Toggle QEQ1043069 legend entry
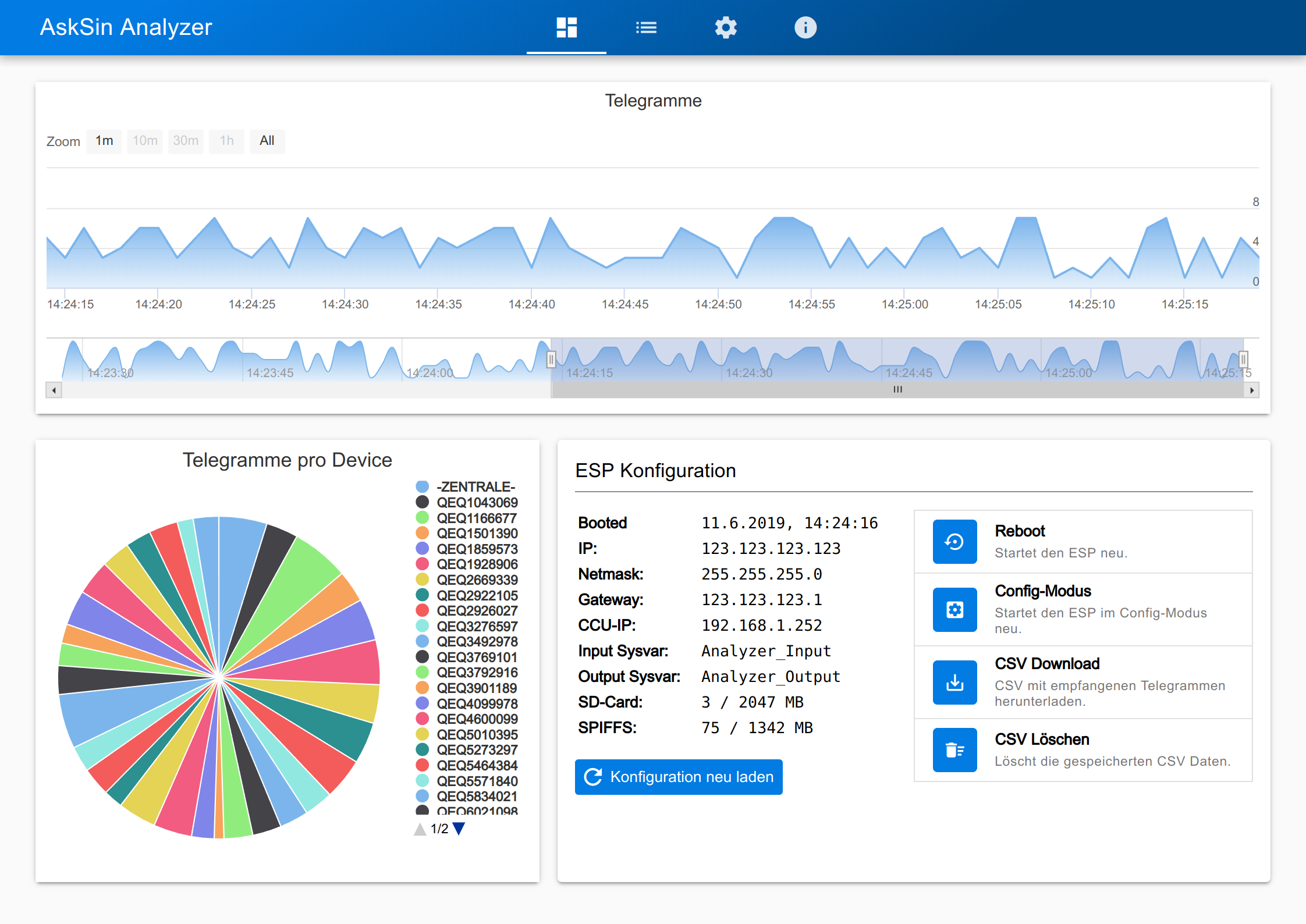1306x924 pixels. pos(467,502)
